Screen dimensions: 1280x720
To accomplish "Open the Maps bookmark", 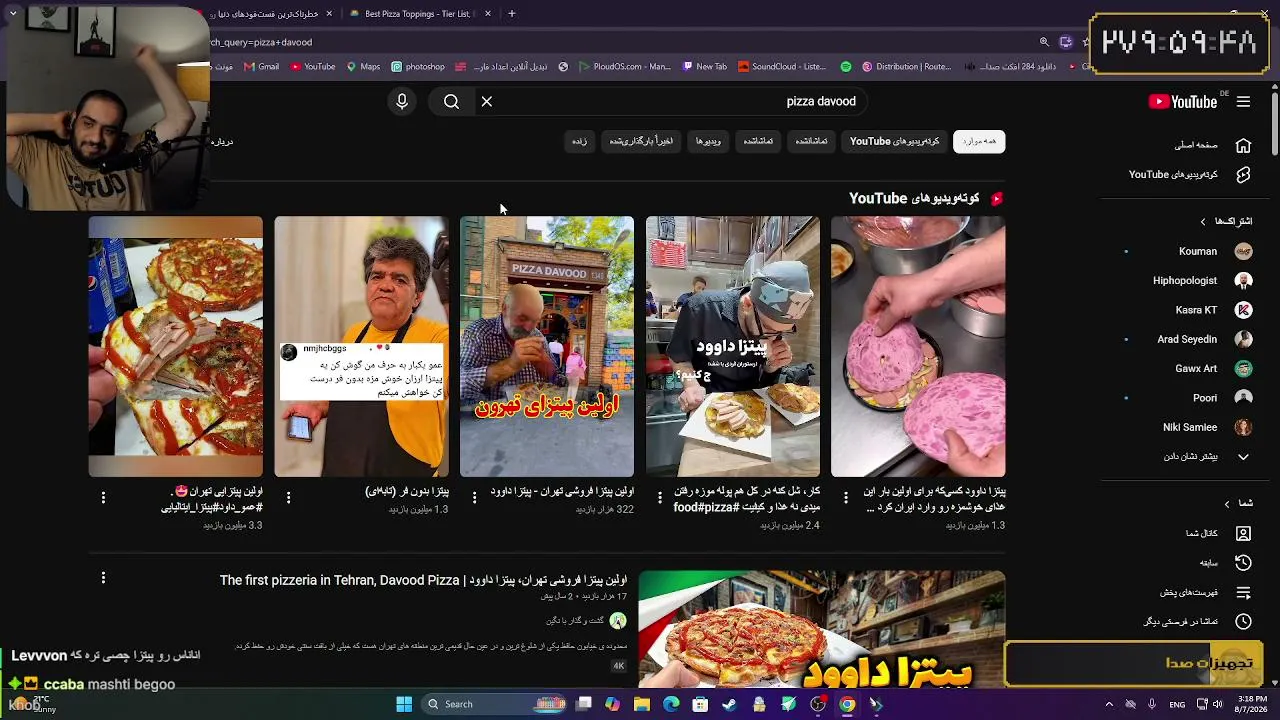I will [x=363, y=67].
